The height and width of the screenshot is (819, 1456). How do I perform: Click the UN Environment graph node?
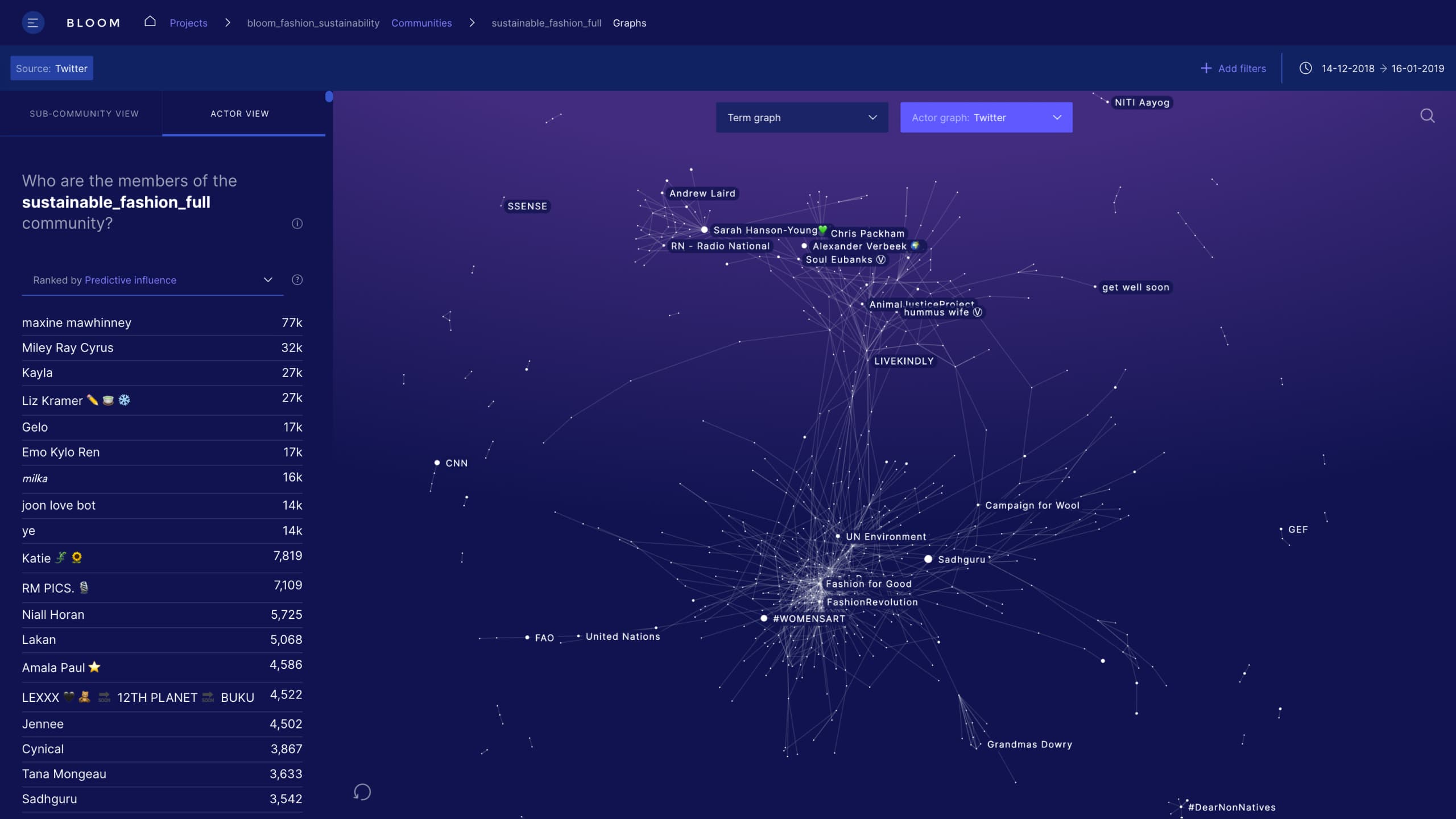838,536
